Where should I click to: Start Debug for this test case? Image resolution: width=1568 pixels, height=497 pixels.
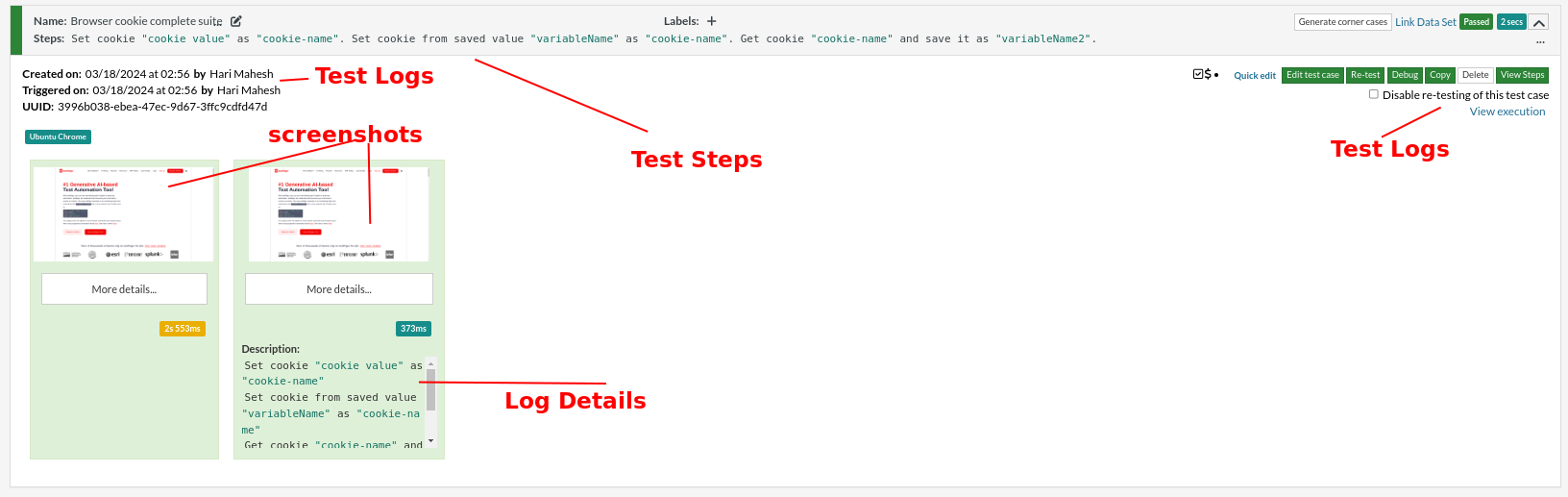1405,75
